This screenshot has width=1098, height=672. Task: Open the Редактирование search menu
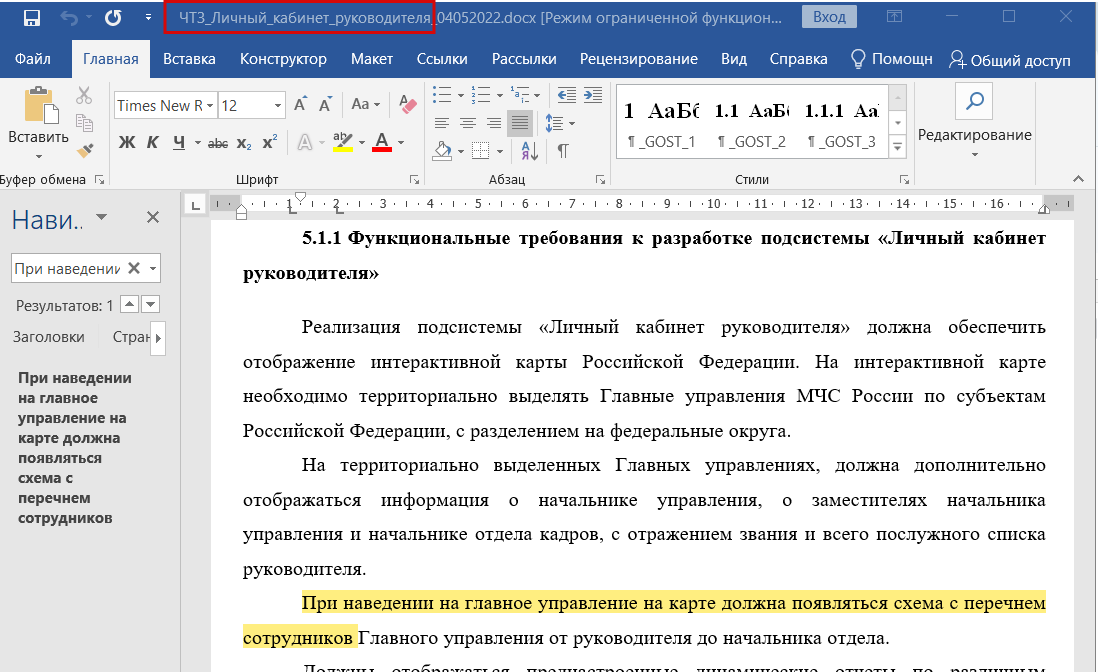coord(974,120)
